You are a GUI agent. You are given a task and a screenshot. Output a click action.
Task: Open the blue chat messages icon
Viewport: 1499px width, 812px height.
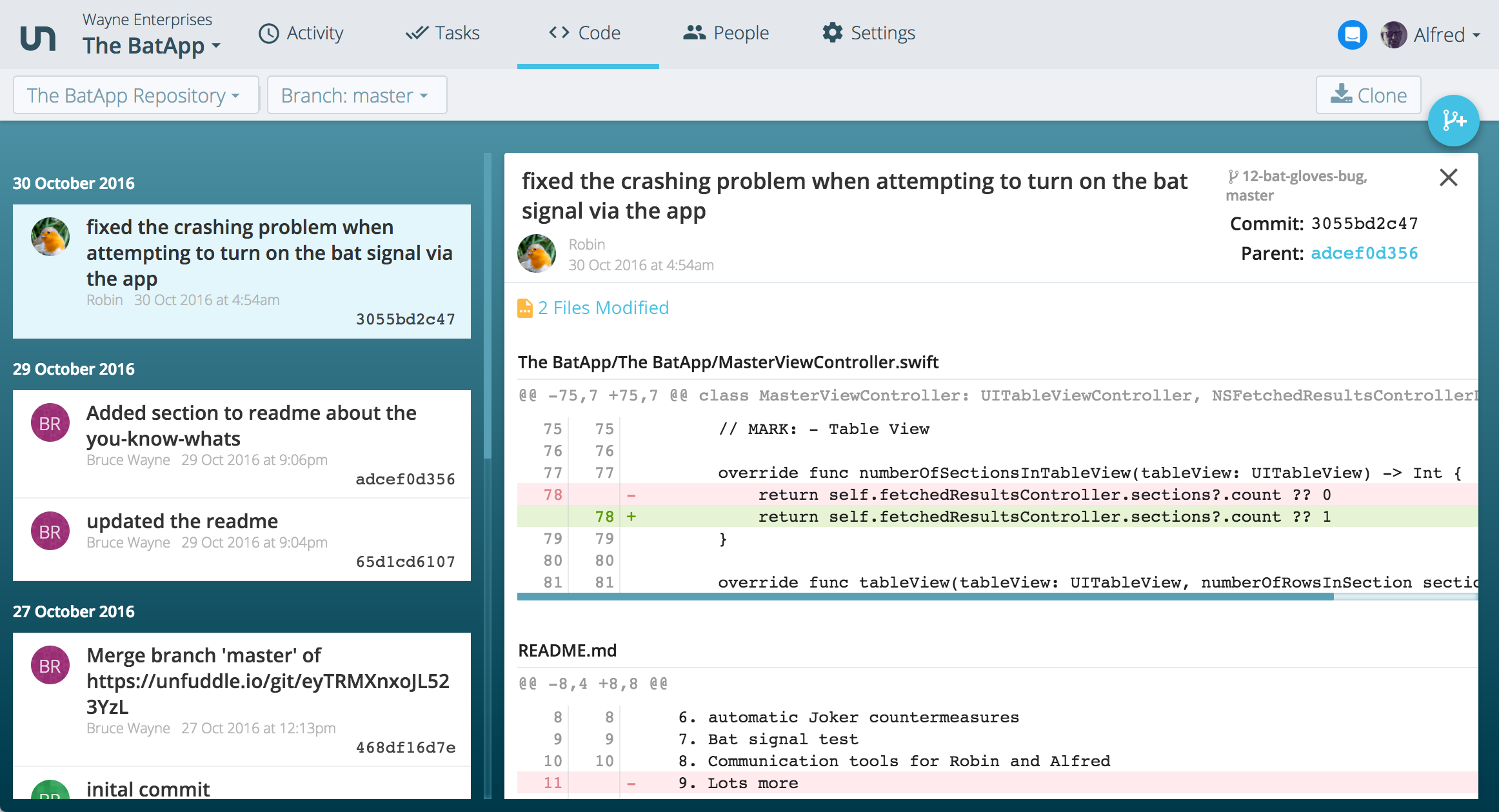click(1352, 35)
